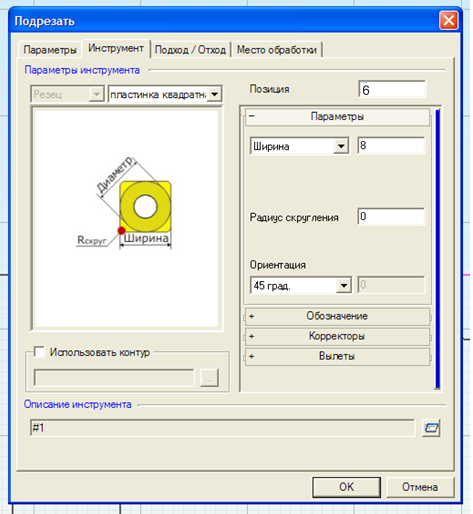Switch to the Подход / Отход tab

190,50
